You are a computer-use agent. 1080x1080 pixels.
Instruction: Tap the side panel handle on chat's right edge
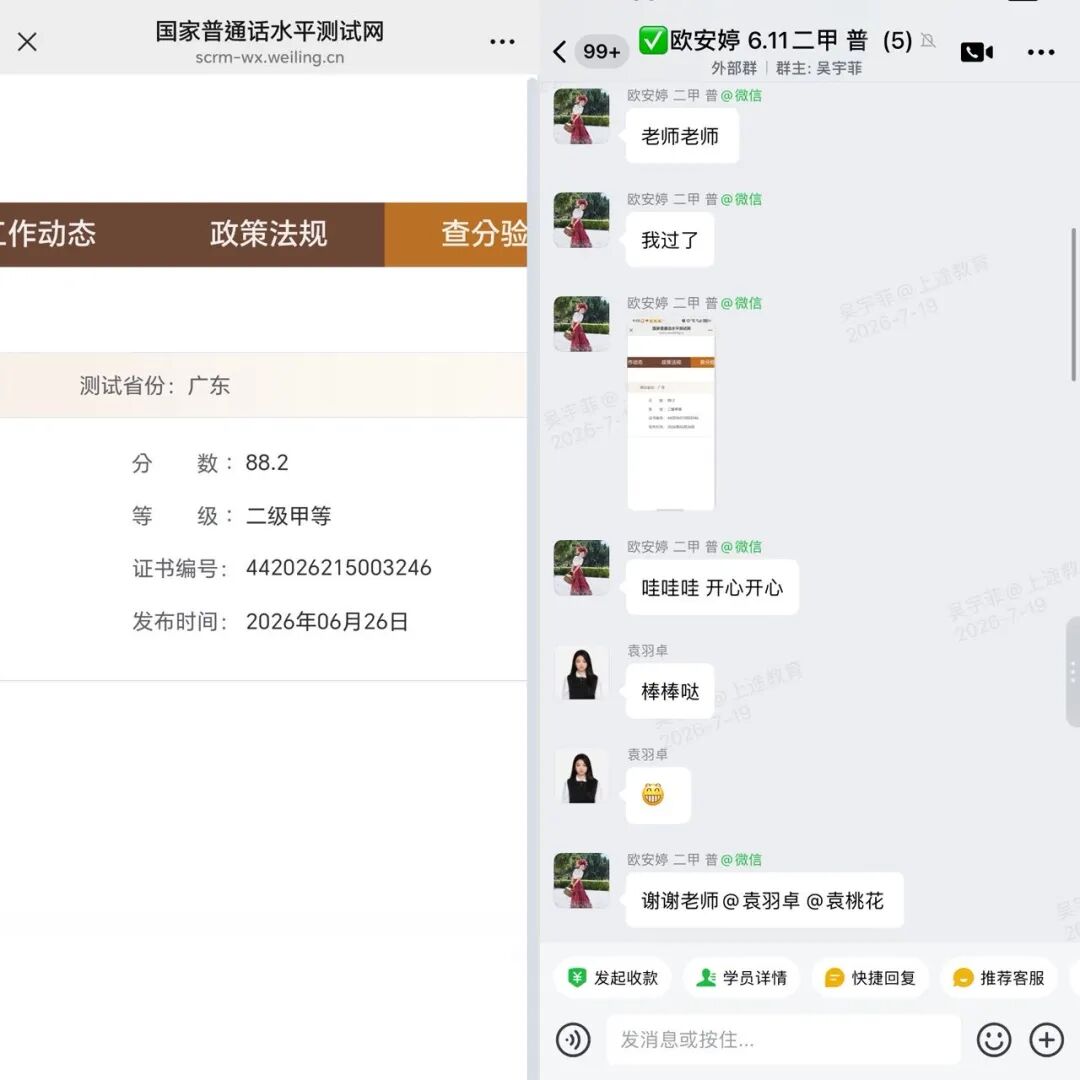pos(1072,672)
